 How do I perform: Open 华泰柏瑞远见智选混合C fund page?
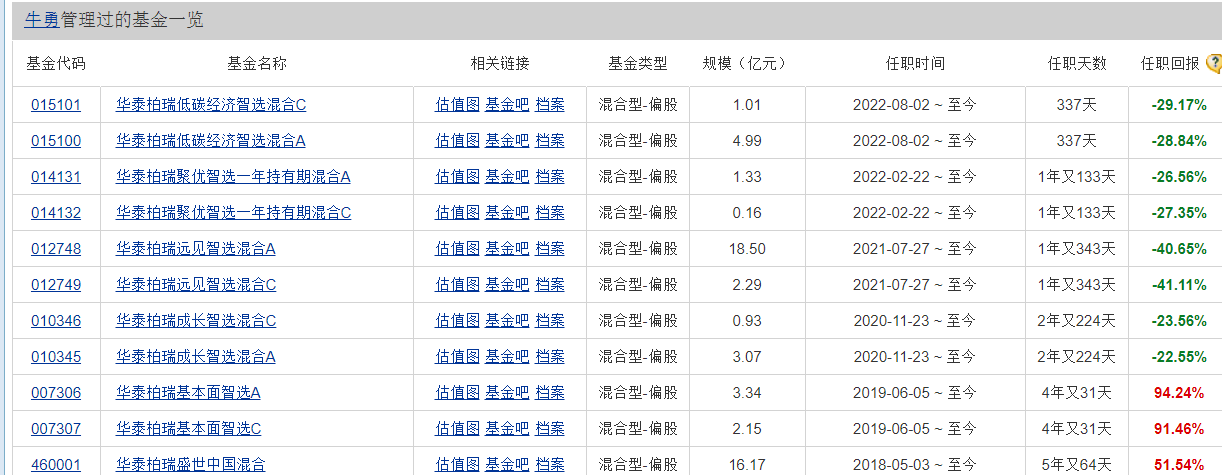click(196, 284)
